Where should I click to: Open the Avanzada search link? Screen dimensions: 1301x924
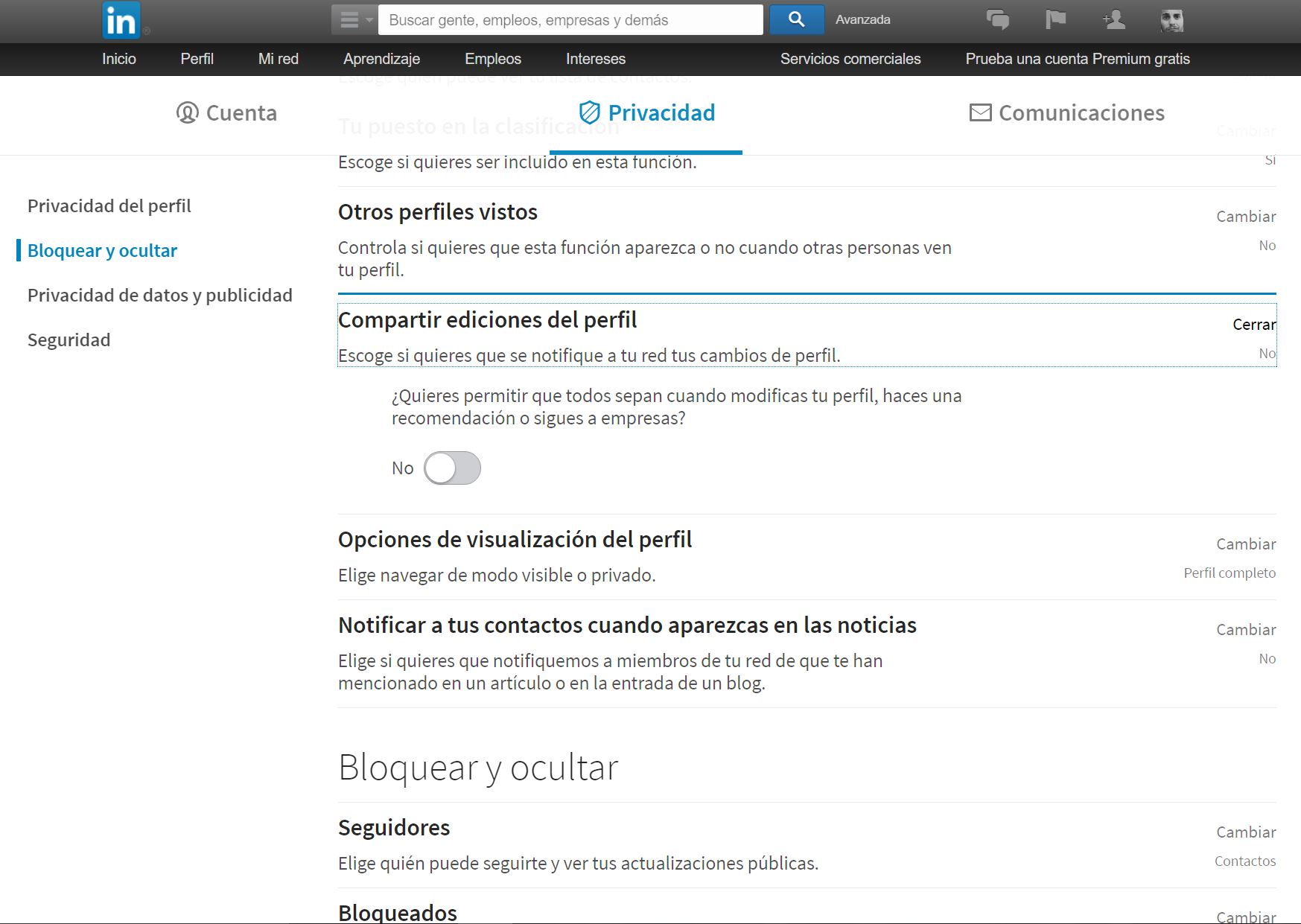click(862, 20)
